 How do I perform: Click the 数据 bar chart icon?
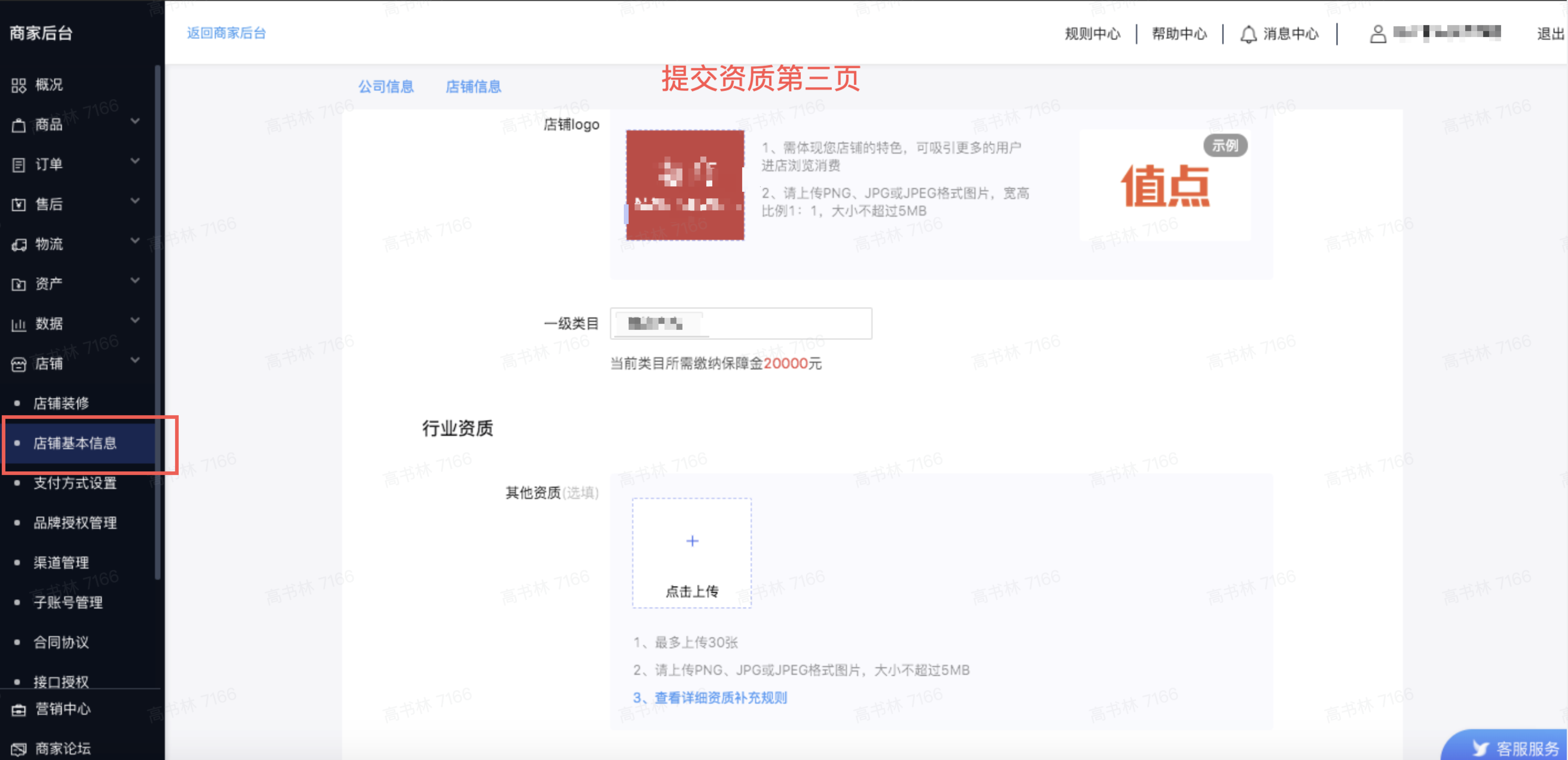[x=19, y=324]
